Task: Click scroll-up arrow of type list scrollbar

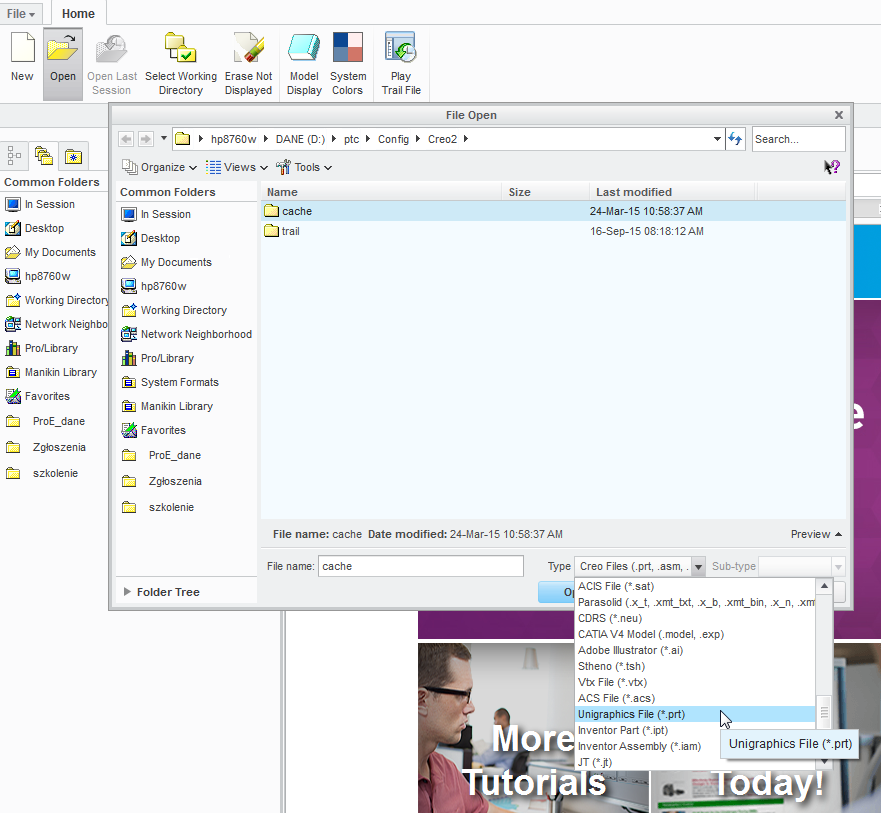Action: (824, 586)
